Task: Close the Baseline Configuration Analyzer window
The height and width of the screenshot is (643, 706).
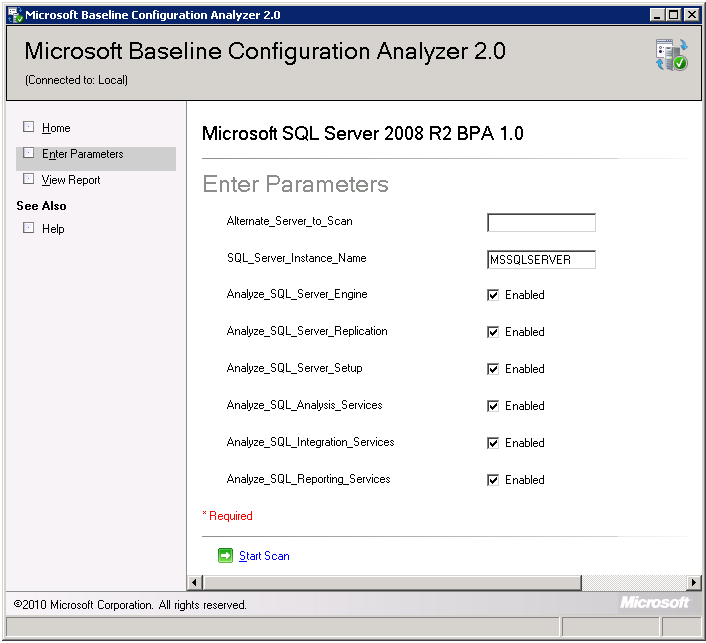Action: pos(692,15)
